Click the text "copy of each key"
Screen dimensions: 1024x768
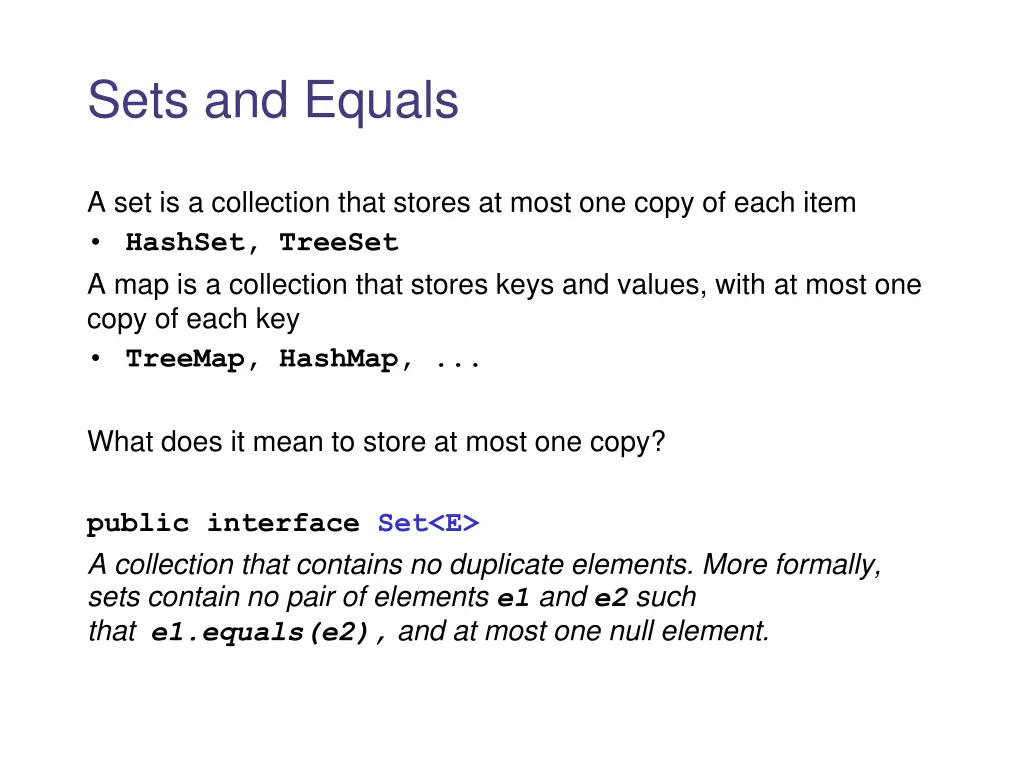click(x=193, y=319)
